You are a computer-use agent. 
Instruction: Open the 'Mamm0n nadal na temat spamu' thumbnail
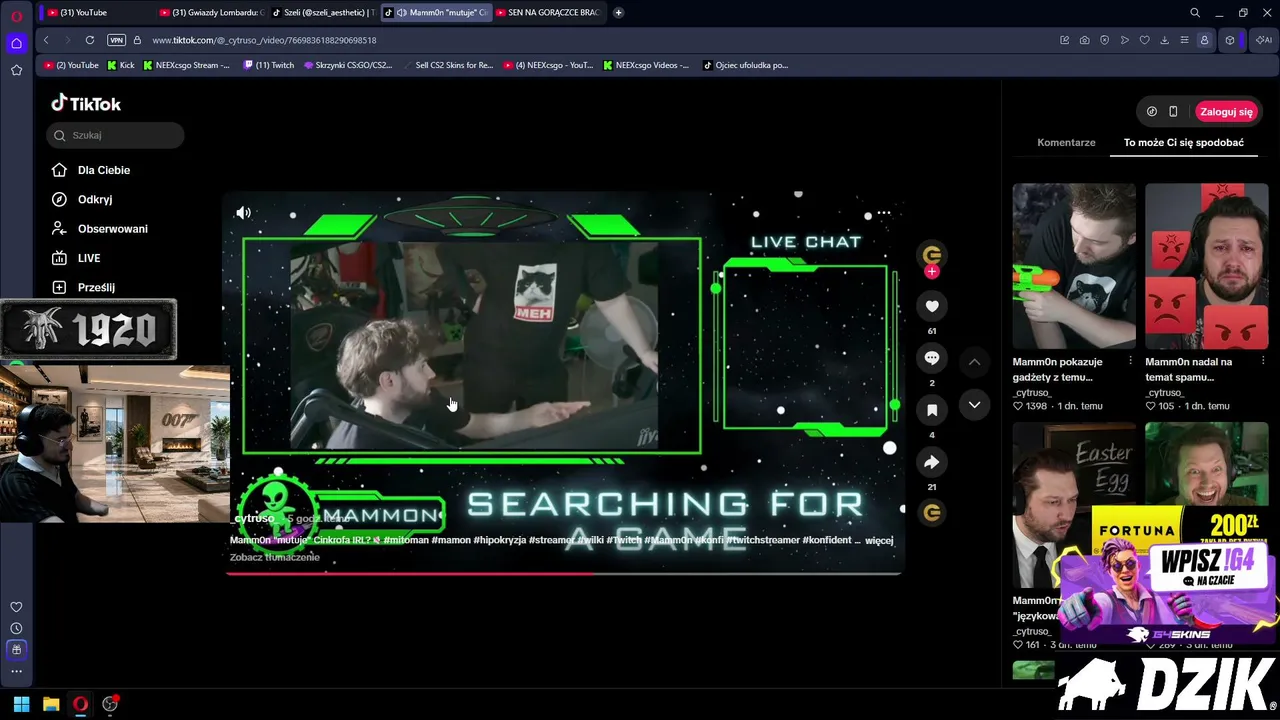(x=1207, y=266)
